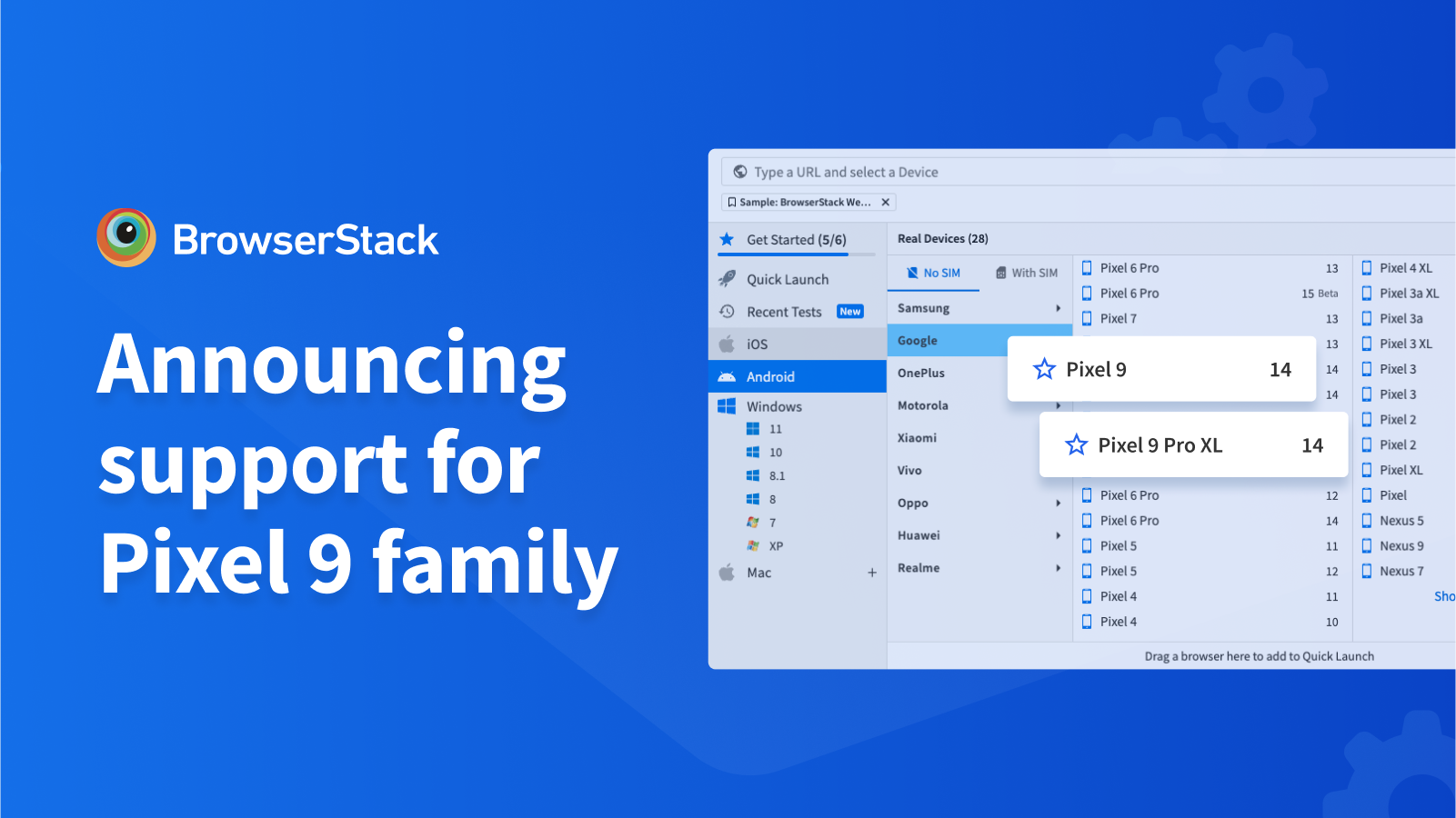Click the Recent Tests clock icon
This screenshot has width=1456, height=818.
pyautogui.click(x=727, y=312)
